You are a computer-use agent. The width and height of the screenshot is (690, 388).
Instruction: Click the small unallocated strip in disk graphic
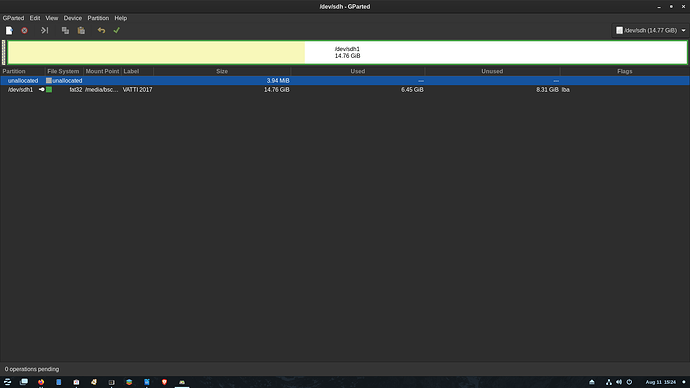(4, 52)
